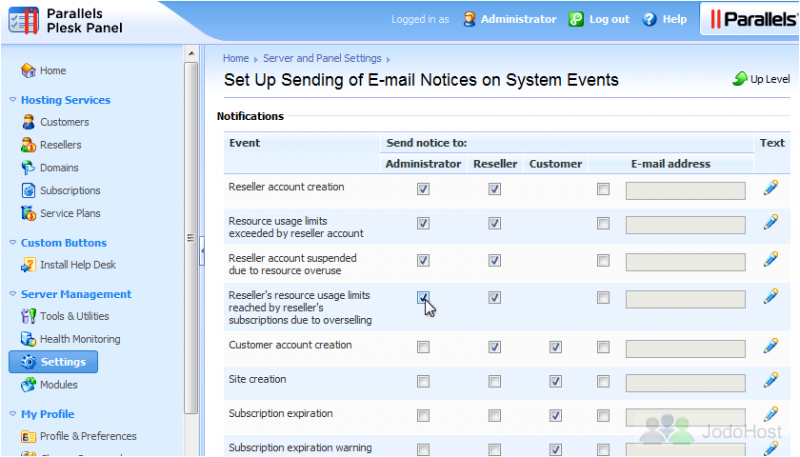Screen dimensions: 800x457
Task: Uncheck Administrator for Reseller account creation
Action: [423, 189]
